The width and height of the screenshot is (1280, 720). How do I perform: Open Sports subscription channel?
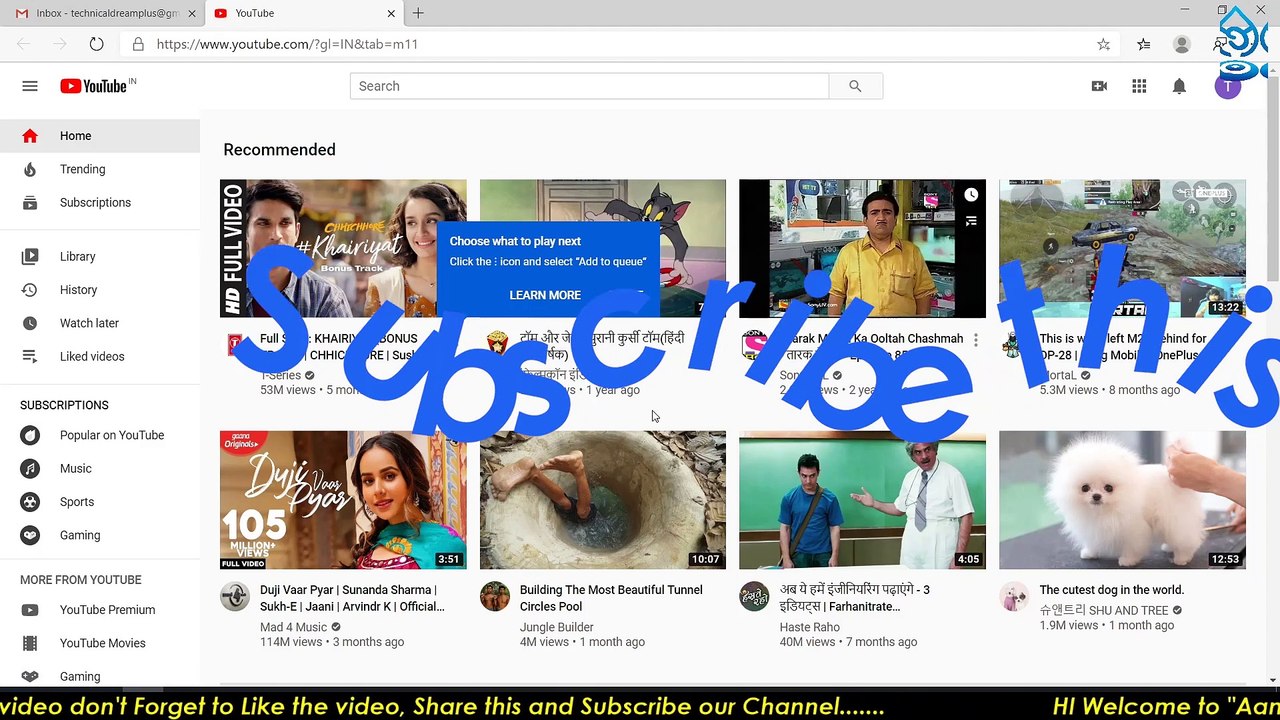click(100, 502)
